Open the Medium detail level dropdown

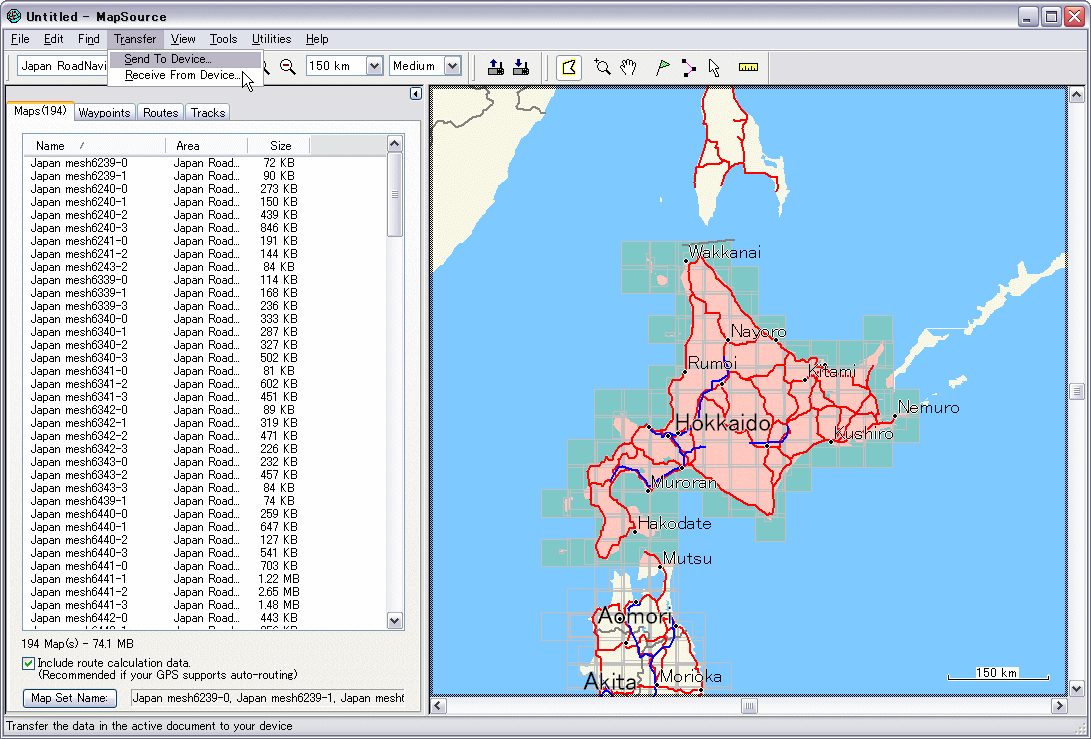click(x=452, y=66)
